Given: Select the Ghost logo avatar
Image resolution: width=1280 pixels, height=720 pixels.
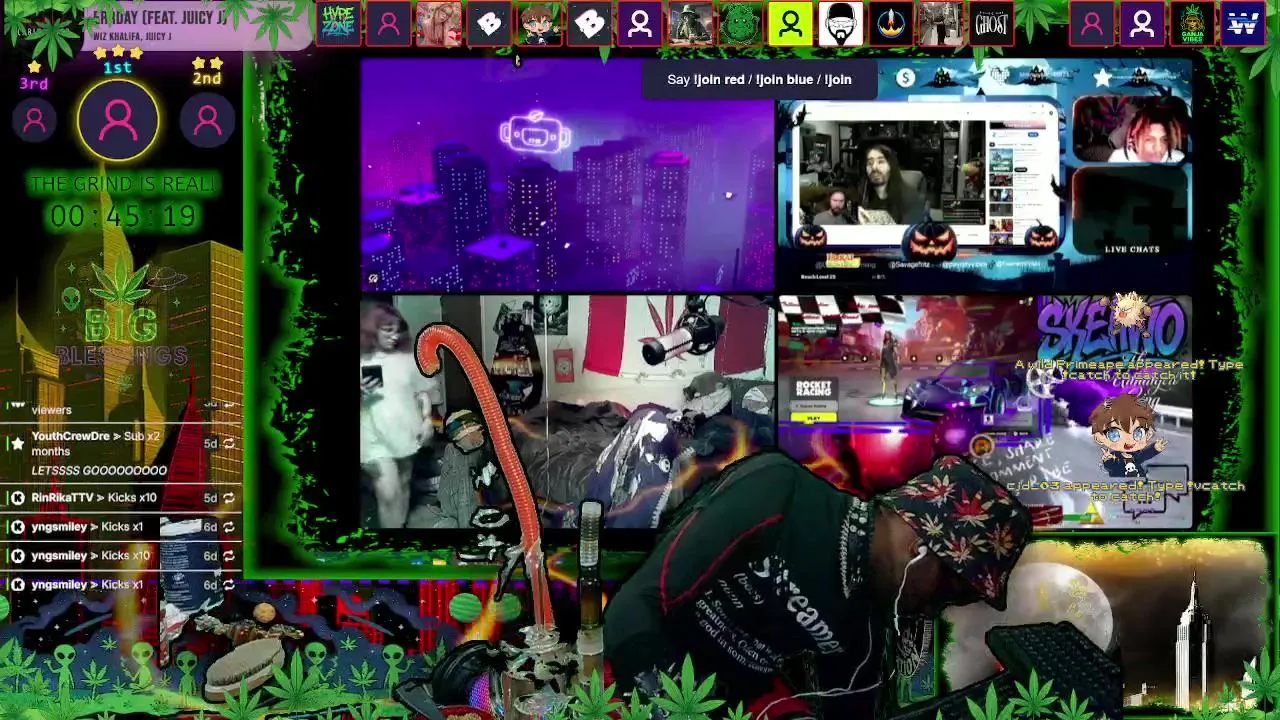Looking at the screenshot, I should coord(991,24).
